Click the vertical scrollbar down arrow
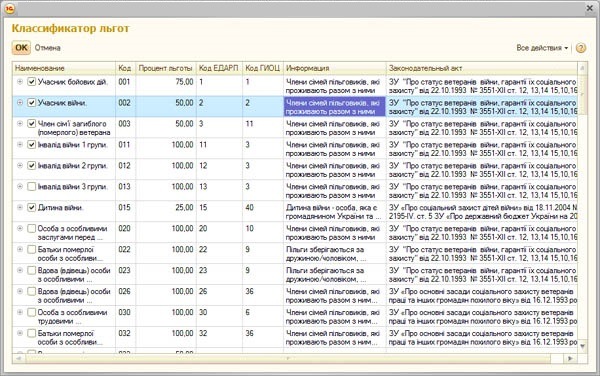The width and height of the screenshot is (600, 376). click(582, 347)
